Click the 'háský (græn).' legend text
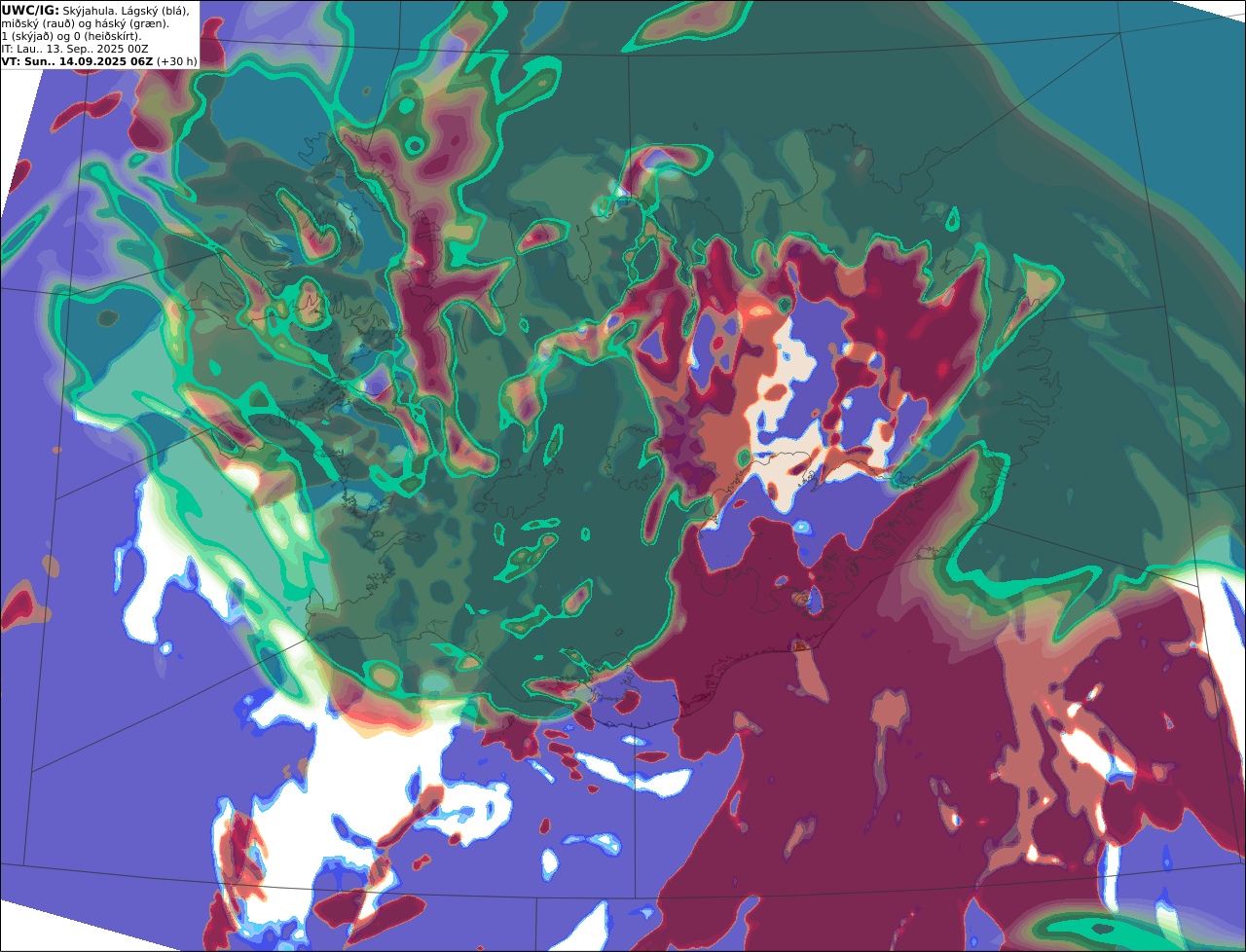This screenshot has height=952, width=1246. pyautogui.click(x=131, y=24)
